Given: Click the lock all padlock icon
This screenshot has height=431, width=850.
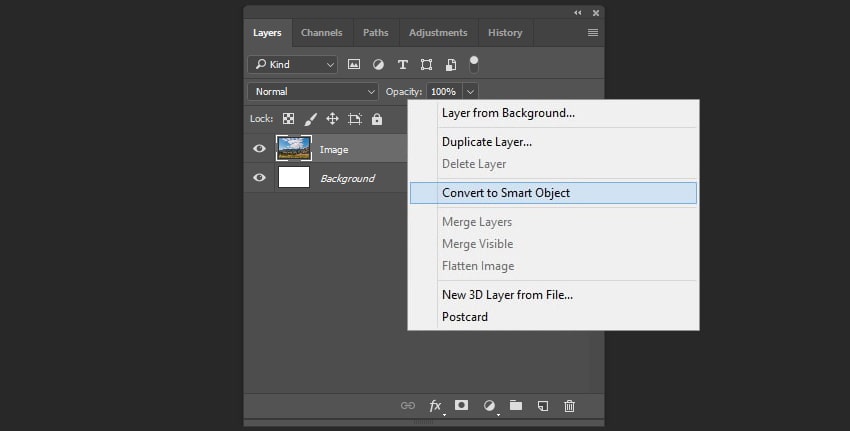Looking at the screenshot, I should coord(377,119).
